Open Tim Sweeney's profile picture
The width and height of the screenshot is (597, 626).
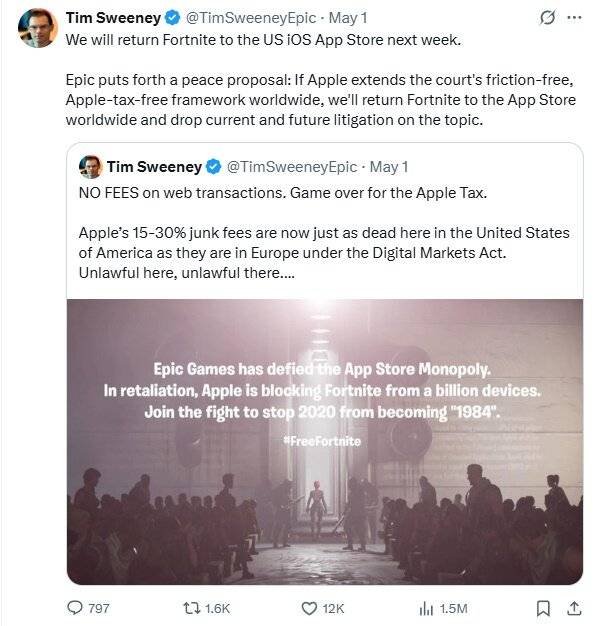click(38, 28)
